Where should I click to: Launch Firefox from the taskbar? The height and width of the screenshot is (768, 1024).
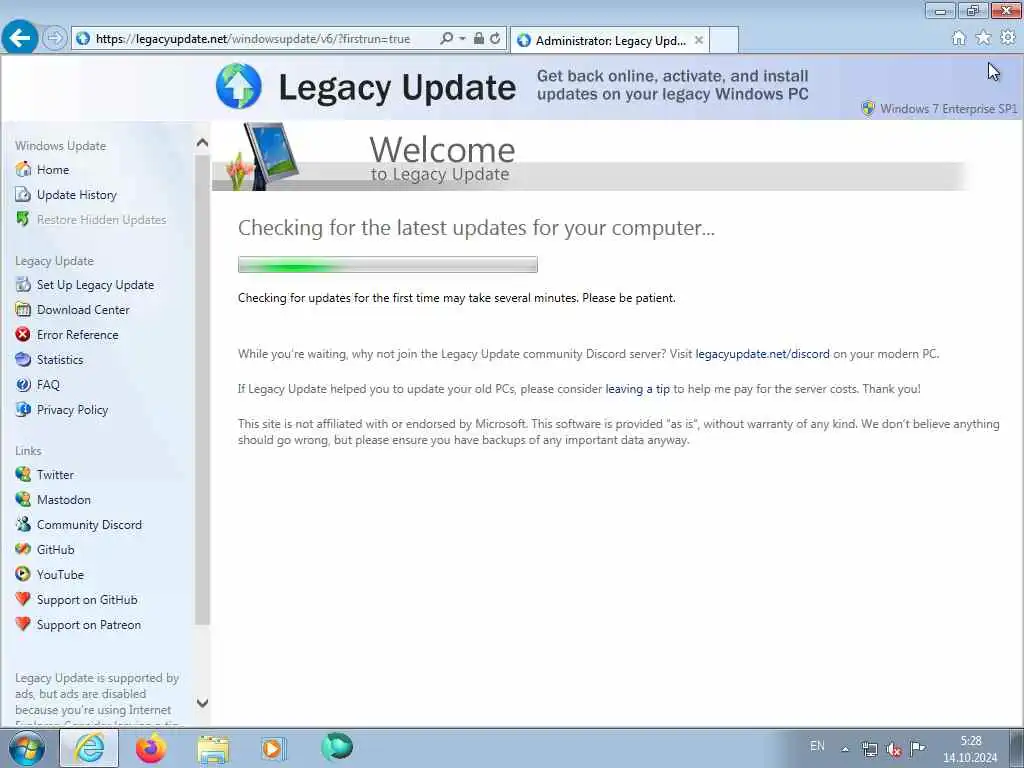tap(151, 748)
